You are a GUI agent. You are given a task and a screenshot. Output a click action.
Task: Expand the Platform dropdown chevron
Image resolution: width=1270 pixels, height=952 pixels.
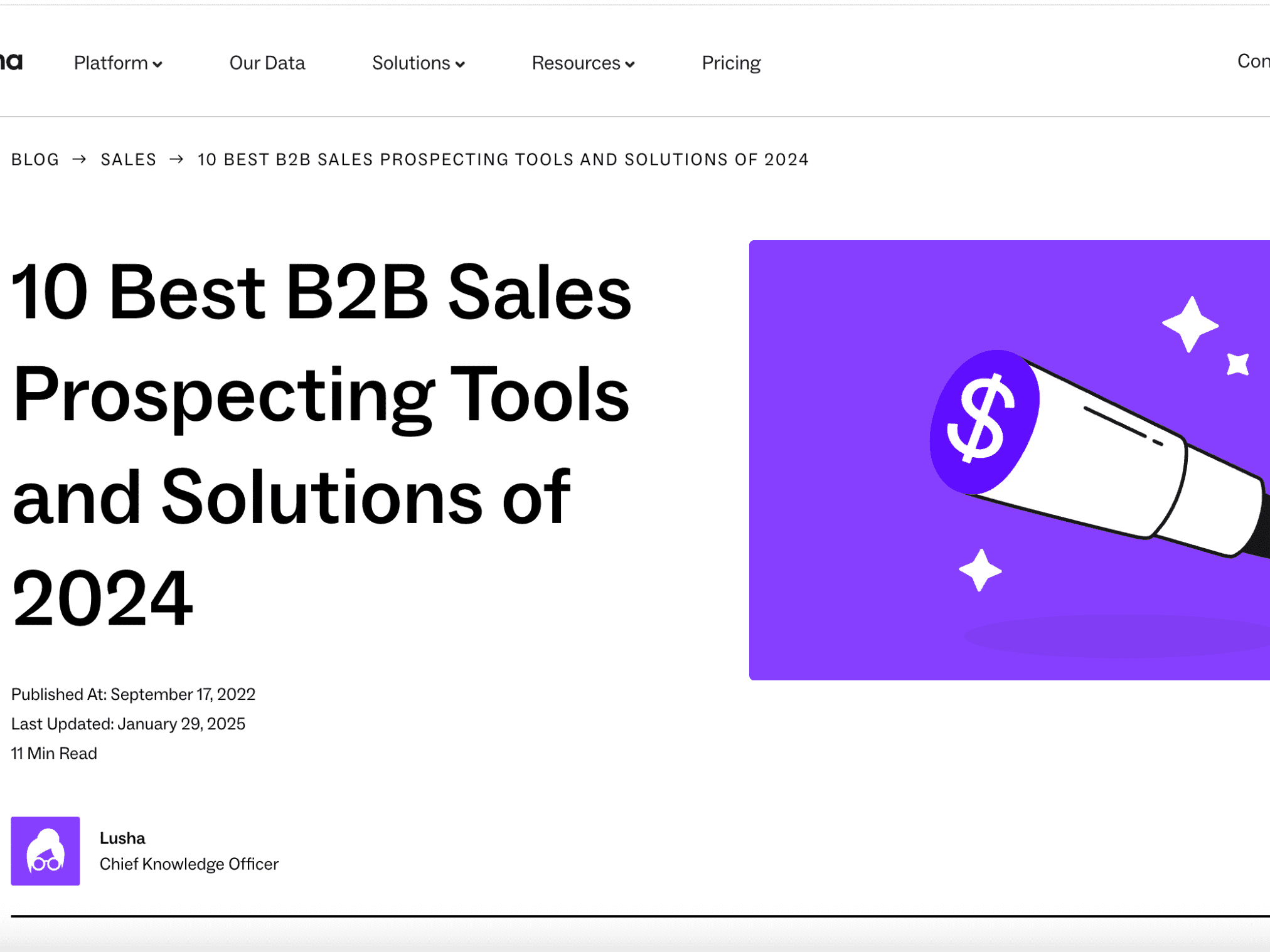pyautogui.click(x=157, y=65)
